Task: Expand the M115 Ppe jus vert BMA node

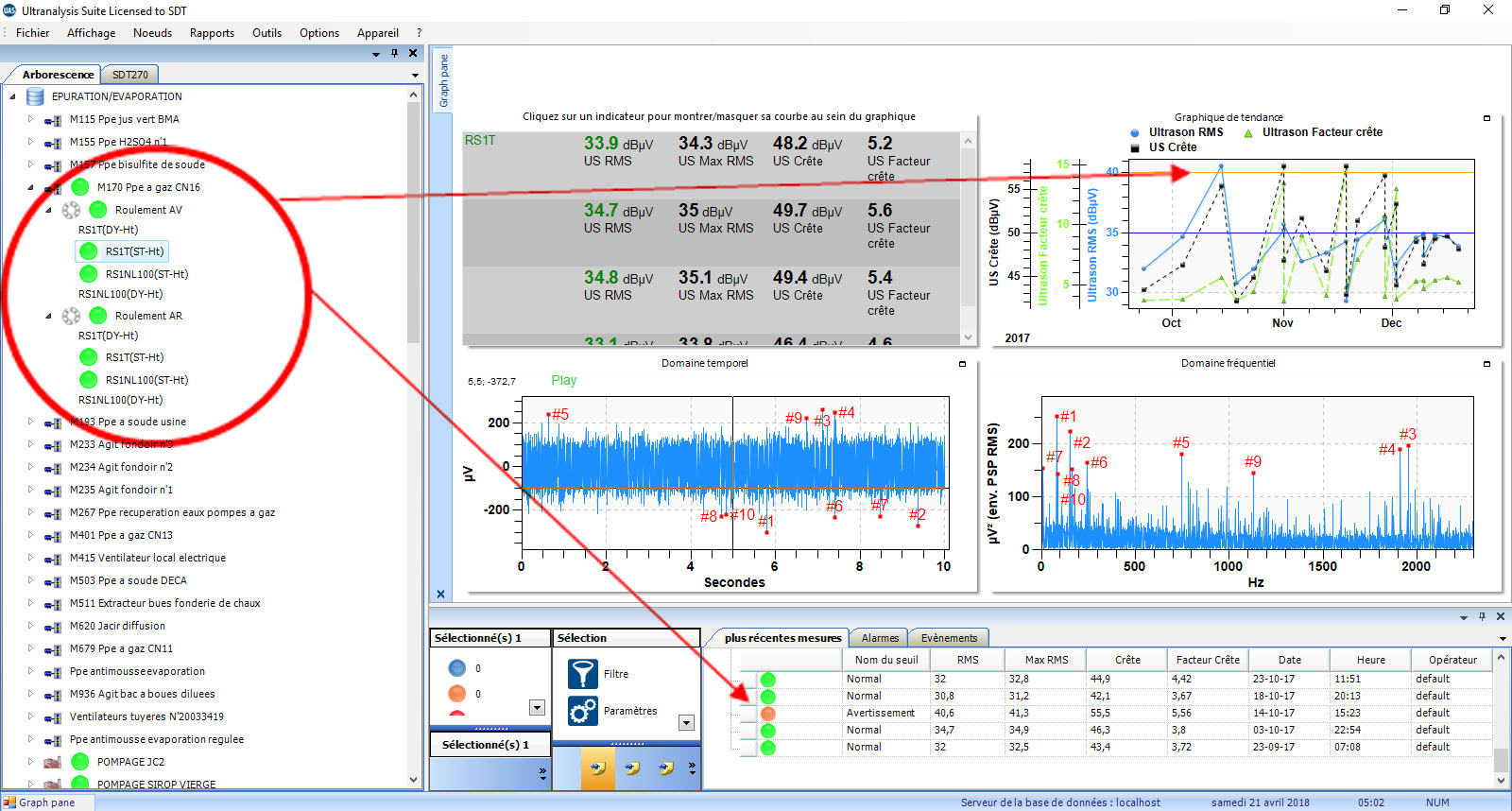Action: point(30,119)
